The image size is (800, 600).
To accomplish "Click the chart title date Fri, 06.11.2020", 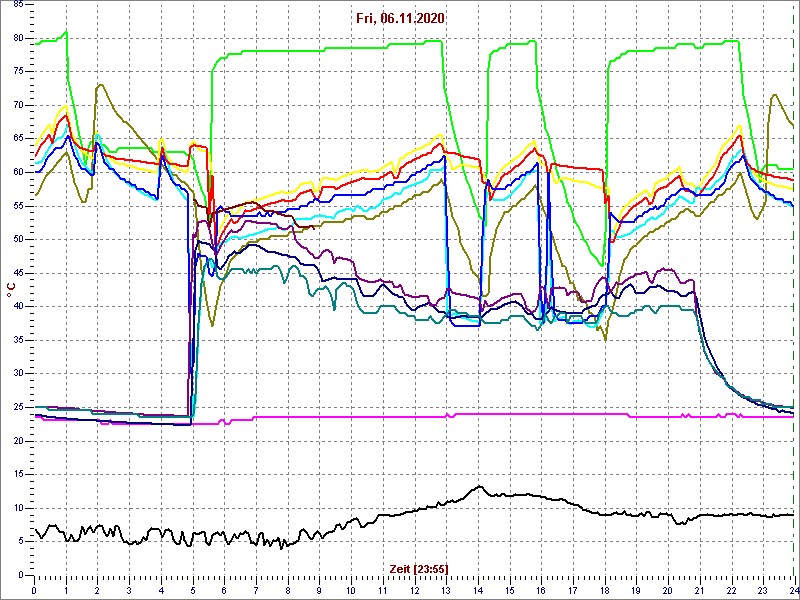I will click(400, 19).
